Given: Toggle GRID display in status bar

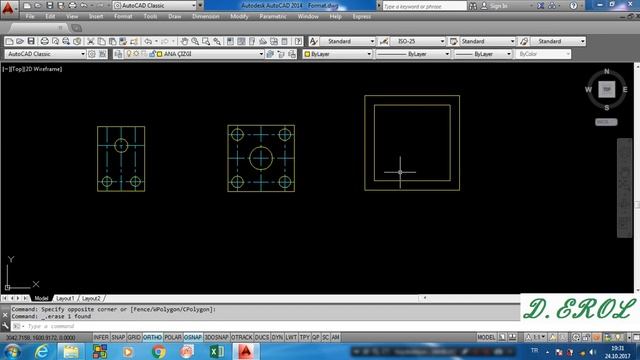Looking at the screenshot, I should tap(134, 338).
